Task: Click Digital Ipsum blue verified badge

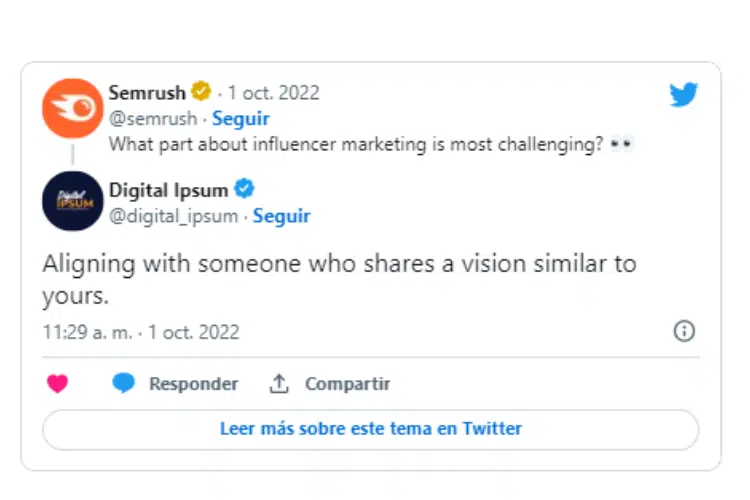Action: (x=244, y=189)
